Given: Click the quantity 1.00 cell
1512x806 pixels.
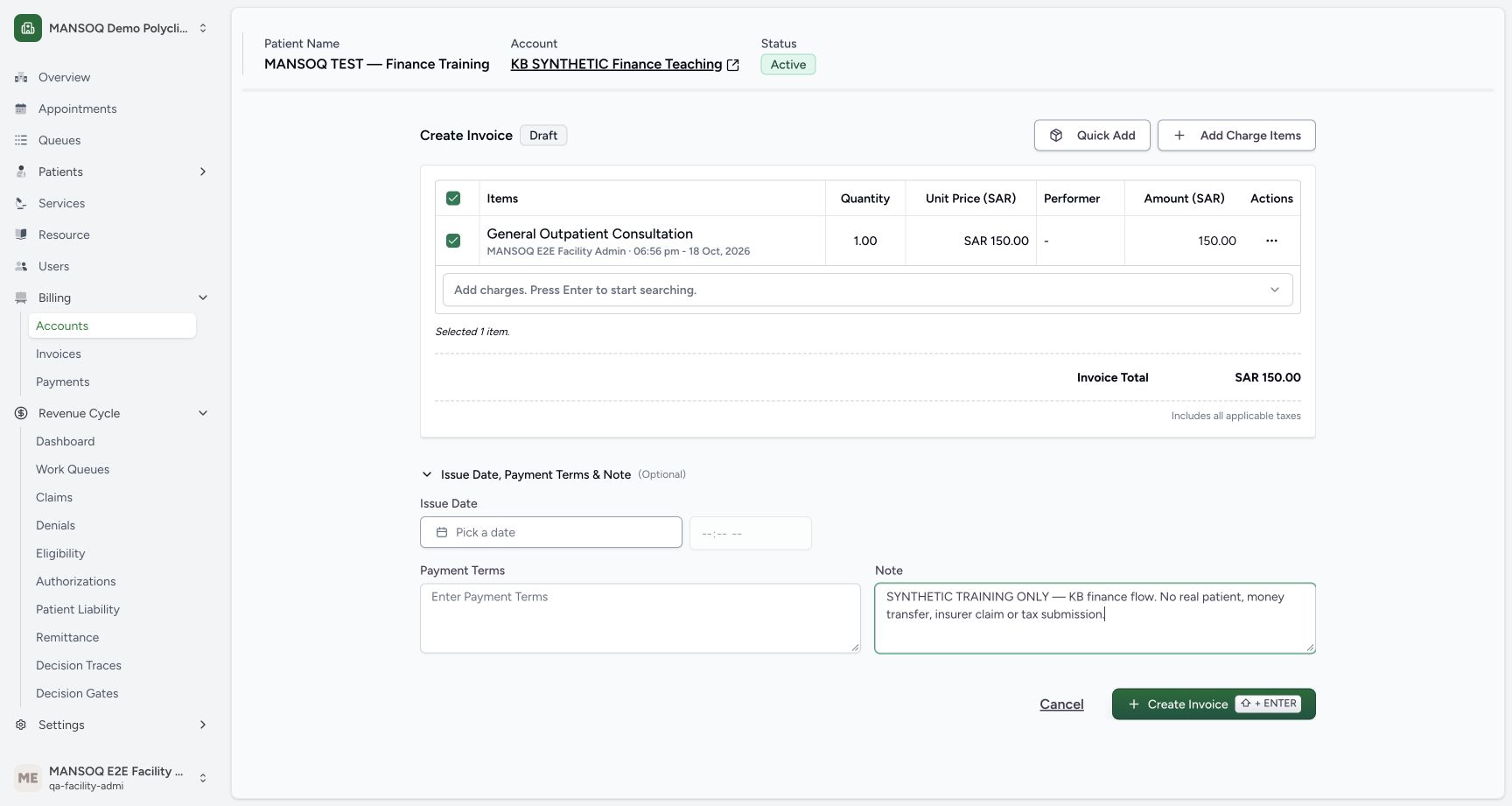Looking at the screenshot, I should tap(865, 241).
